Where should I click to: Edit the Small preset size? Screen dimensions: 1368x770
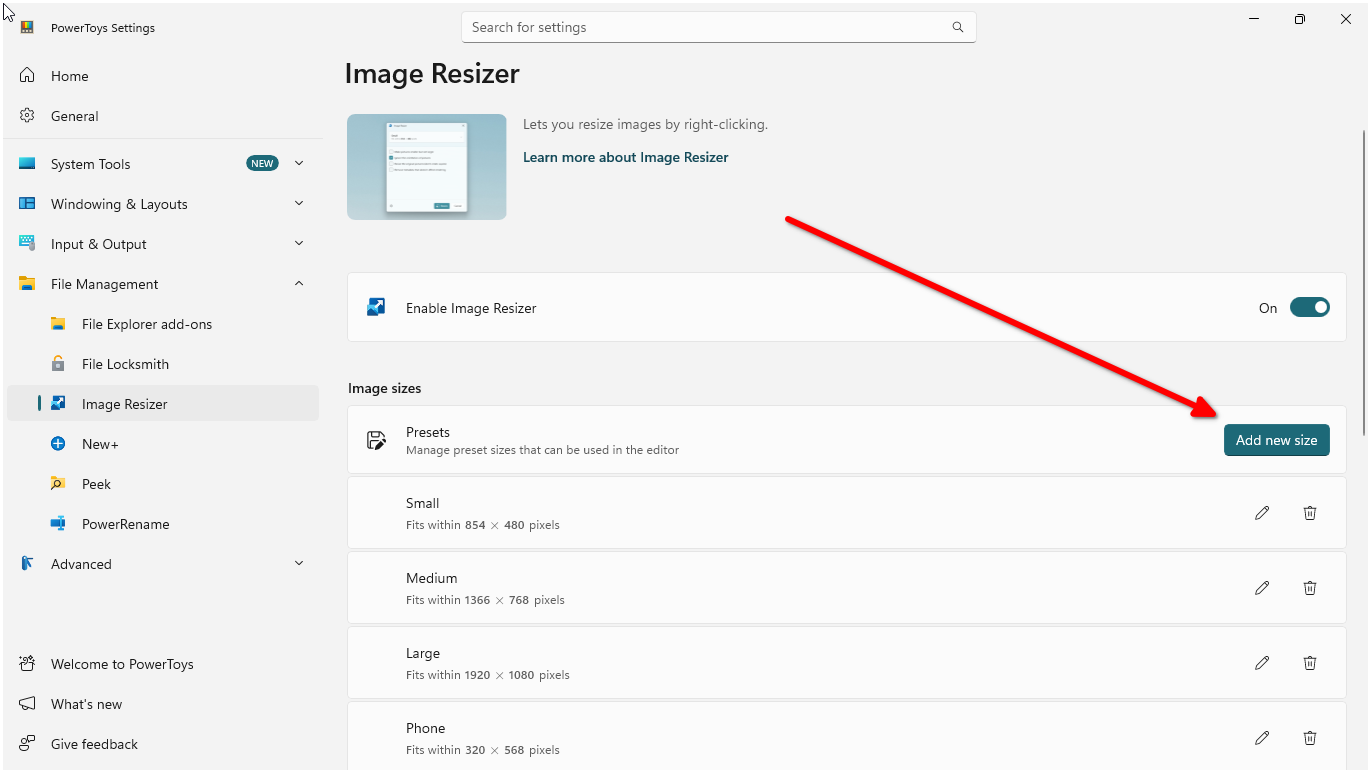tap(1262, 512)
